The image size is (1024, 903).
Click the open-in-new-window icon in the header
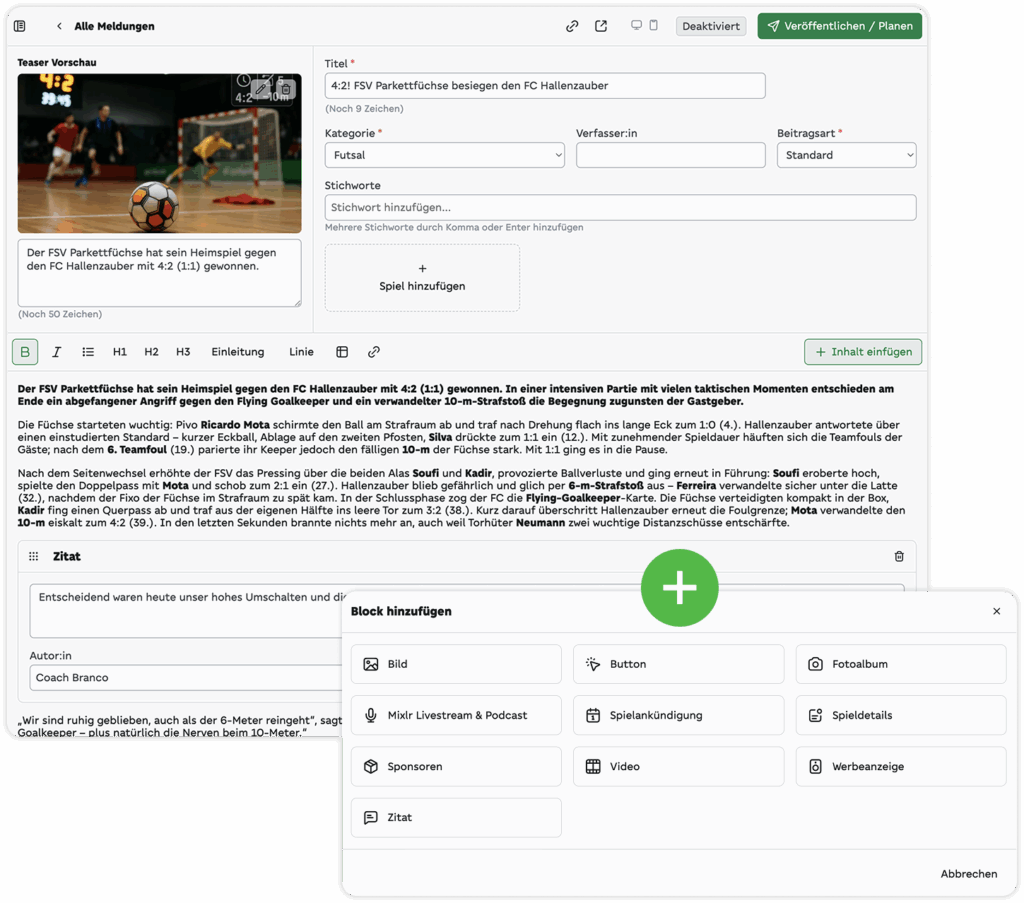[x=600, y=26]
